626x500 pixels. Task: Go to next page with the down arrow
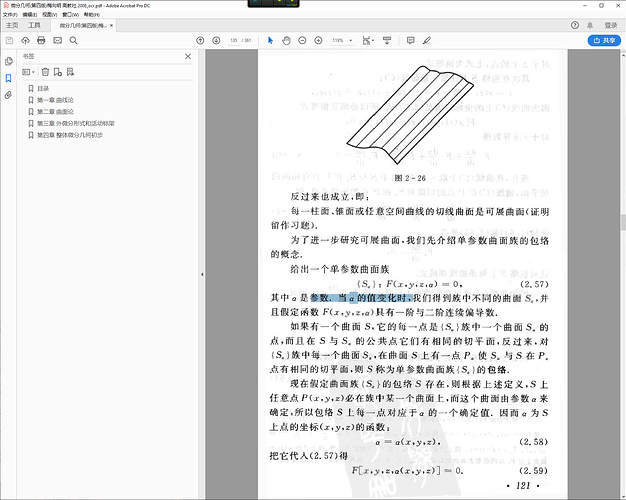pyautogui.click(x=216, y=40)
